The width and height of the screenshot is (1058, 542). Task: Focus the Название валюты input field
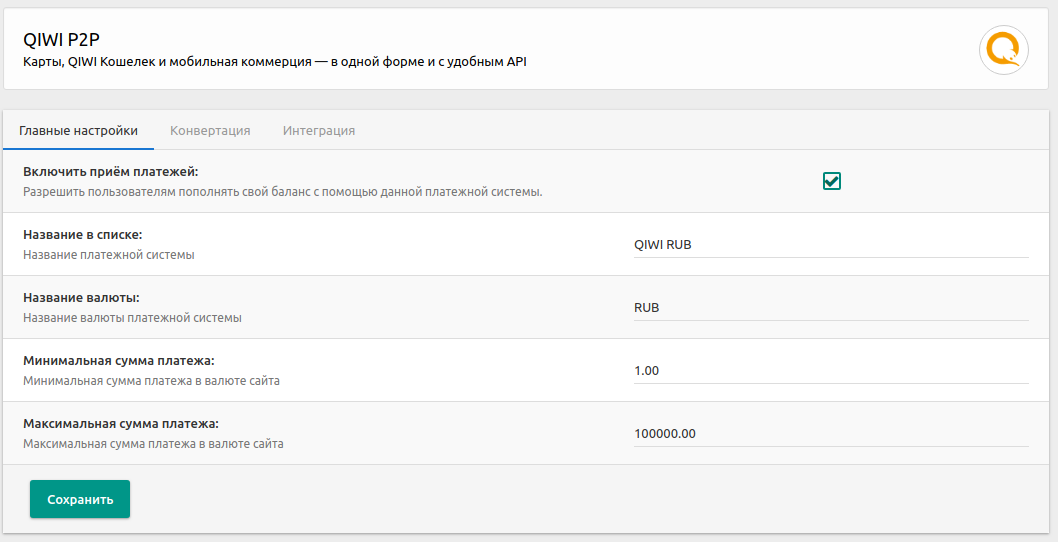tap(830, 307)
